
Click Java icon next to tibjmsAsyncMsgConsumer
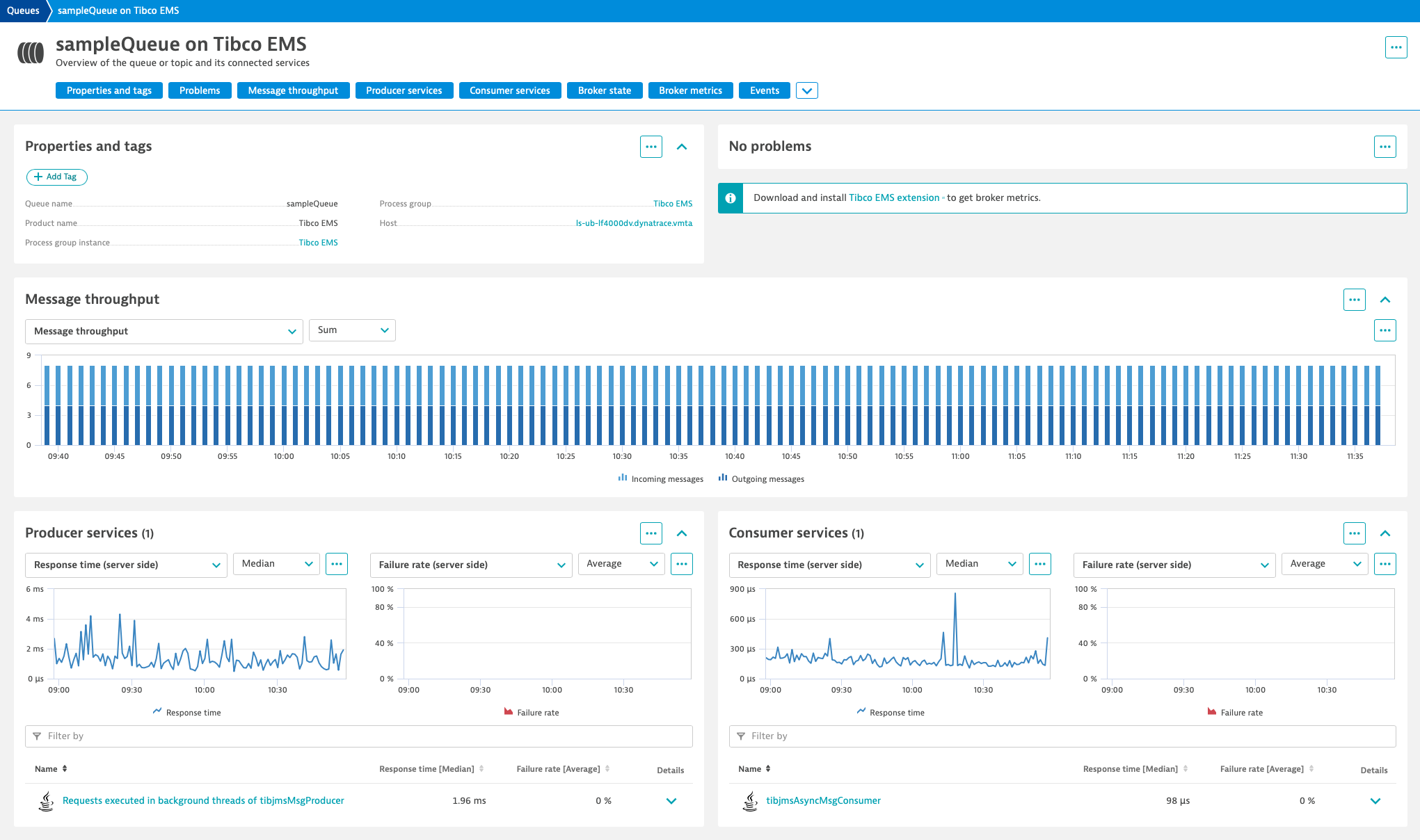tap(750, 801)
